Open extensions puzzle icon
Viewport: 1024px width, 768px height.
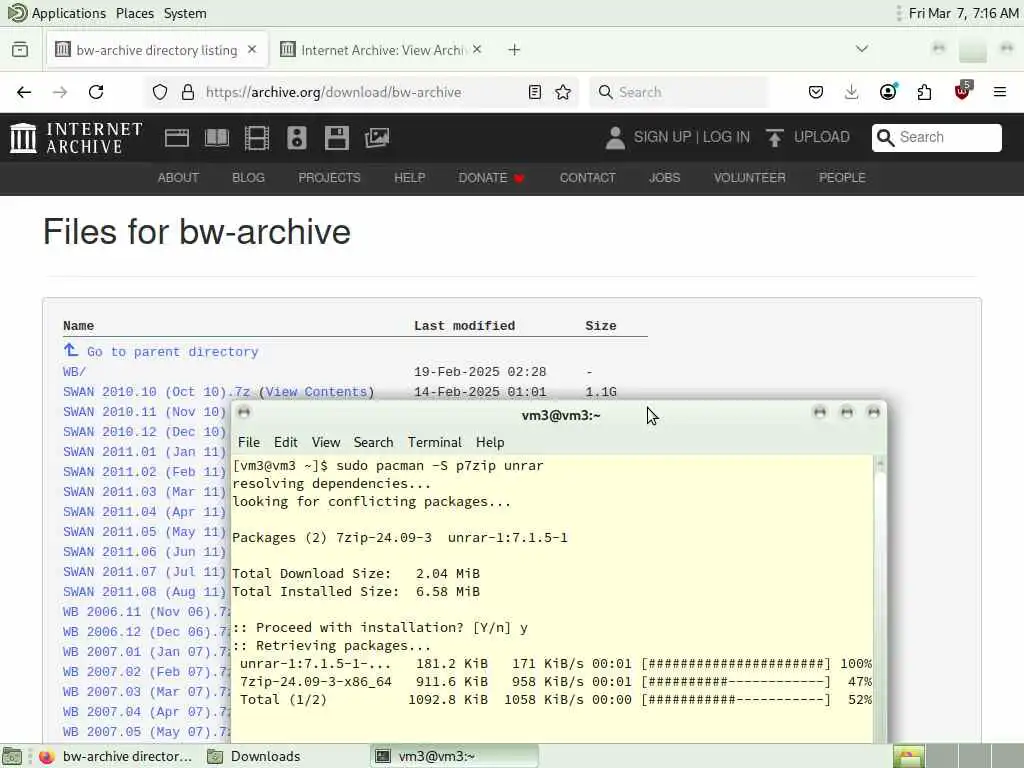tap(924, 92)
